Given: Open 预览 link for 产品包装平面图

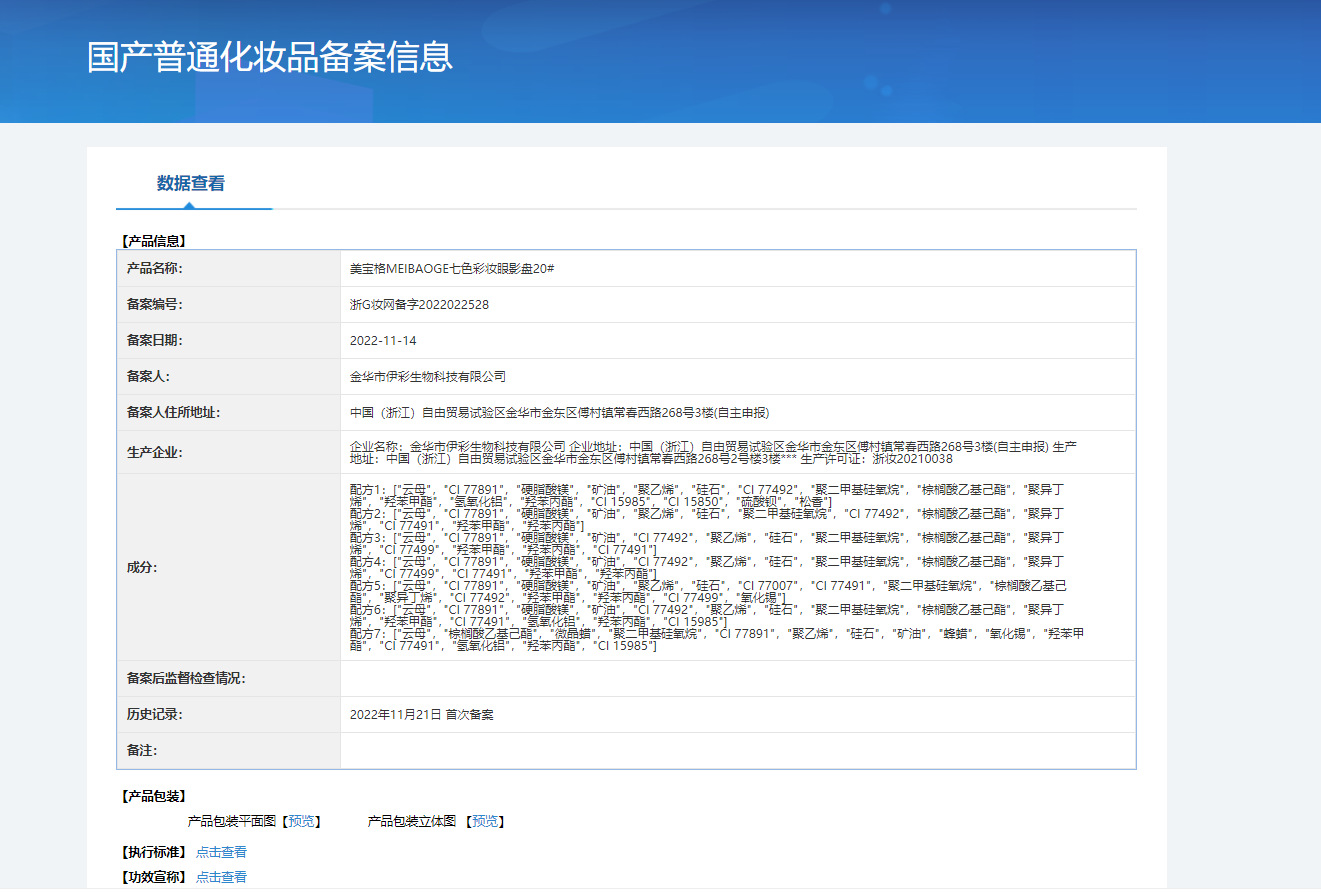Looking at the screenshot, I should click(304, 821).
